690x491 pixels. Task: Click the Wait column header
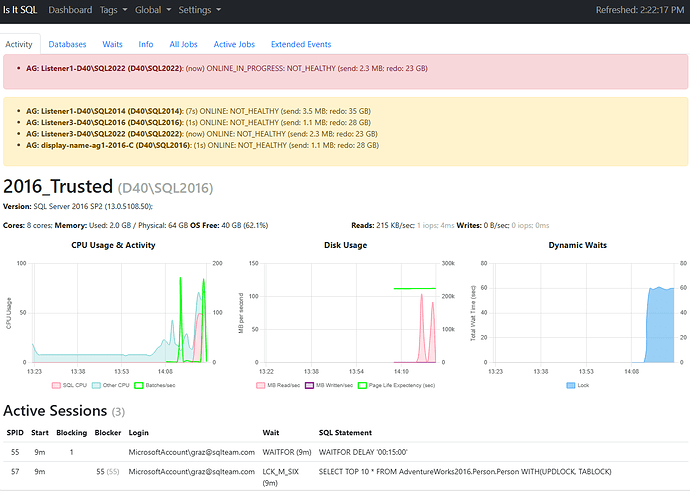pyautogui.click(x=271, y=432)
